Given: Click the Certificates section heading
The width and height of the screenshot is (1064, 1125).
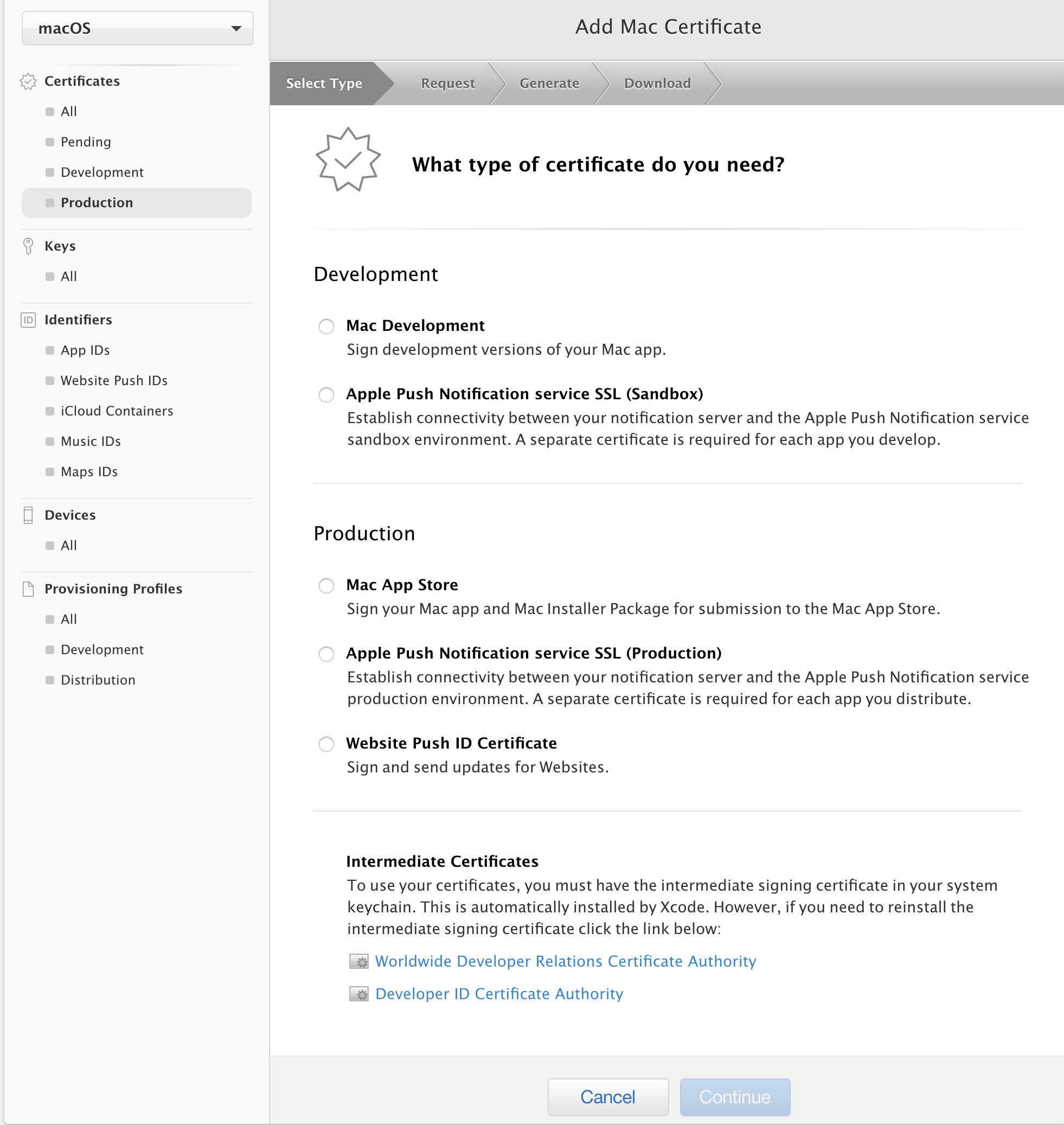Looking at the screenshot, I should (82, 82).
